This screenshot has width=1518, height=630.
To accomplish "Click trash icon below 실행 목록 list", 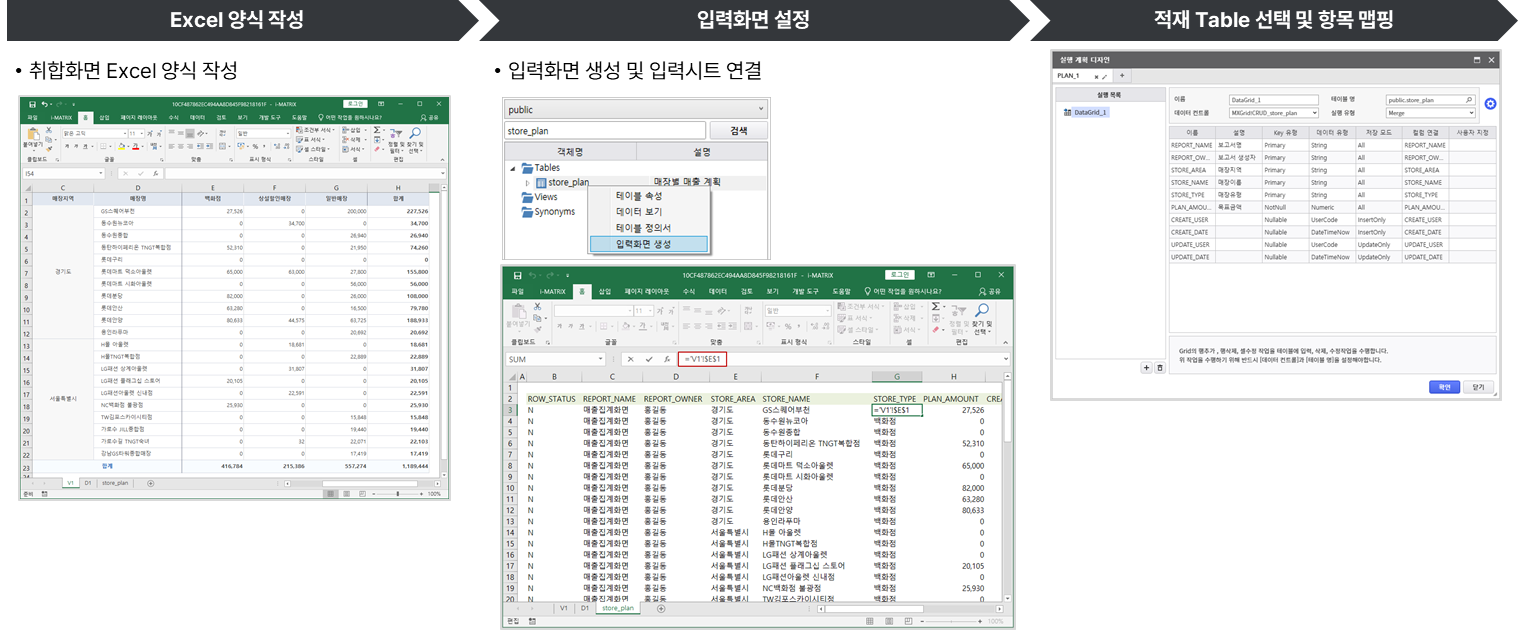I will point(1160,367).
